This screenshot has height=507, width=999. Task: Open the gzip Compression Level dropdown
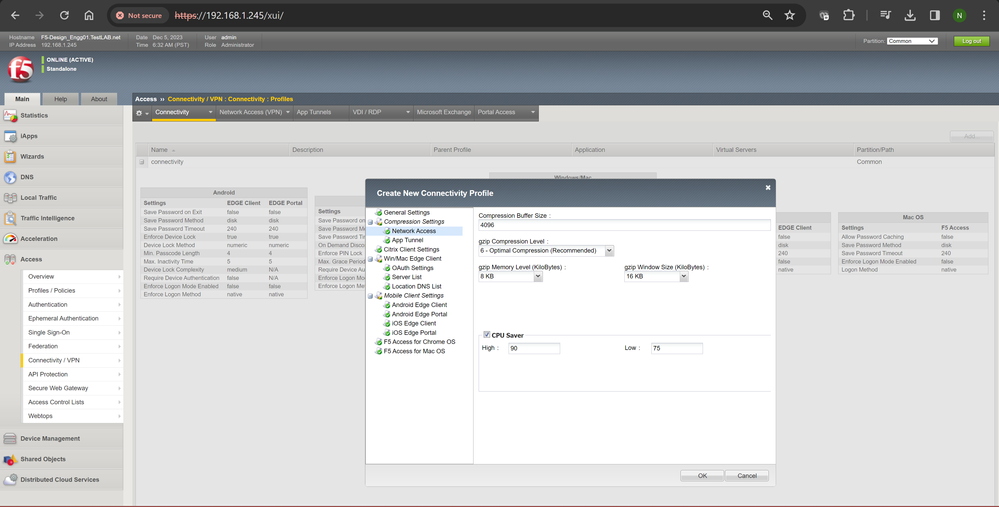tap(546, 251)
